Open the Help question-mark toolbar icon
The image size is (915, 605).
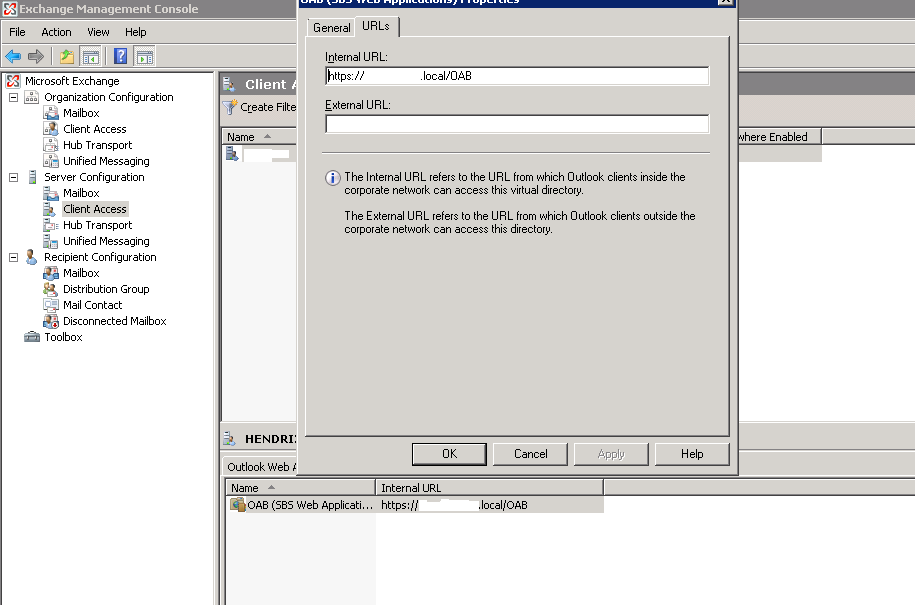pyautogui.click(x=120, y=57)
